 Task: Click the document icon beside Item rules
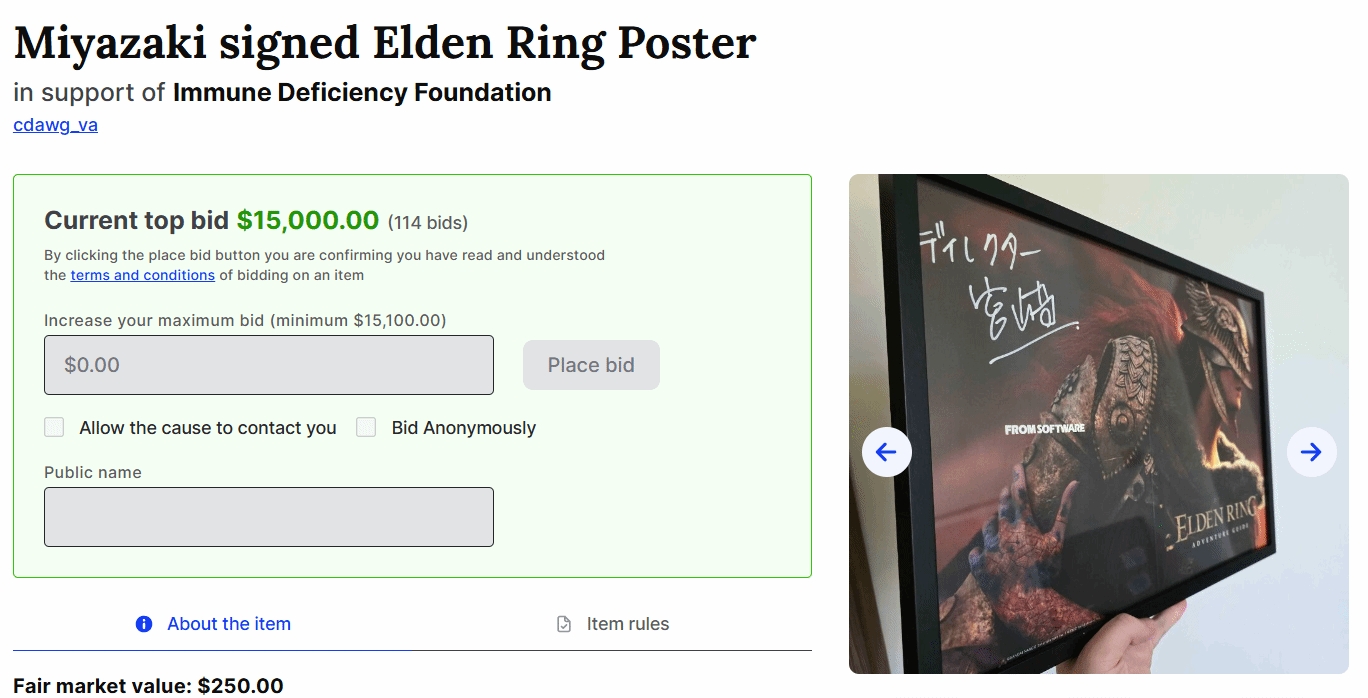click(x=564, y=624)
